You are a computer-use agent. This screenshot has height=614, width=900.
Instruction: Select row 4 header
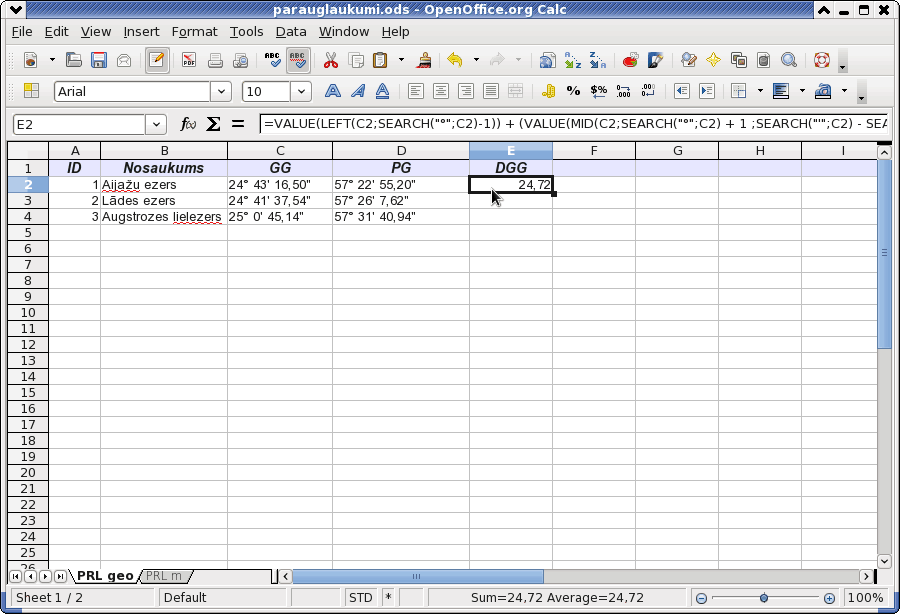[28, 217]
